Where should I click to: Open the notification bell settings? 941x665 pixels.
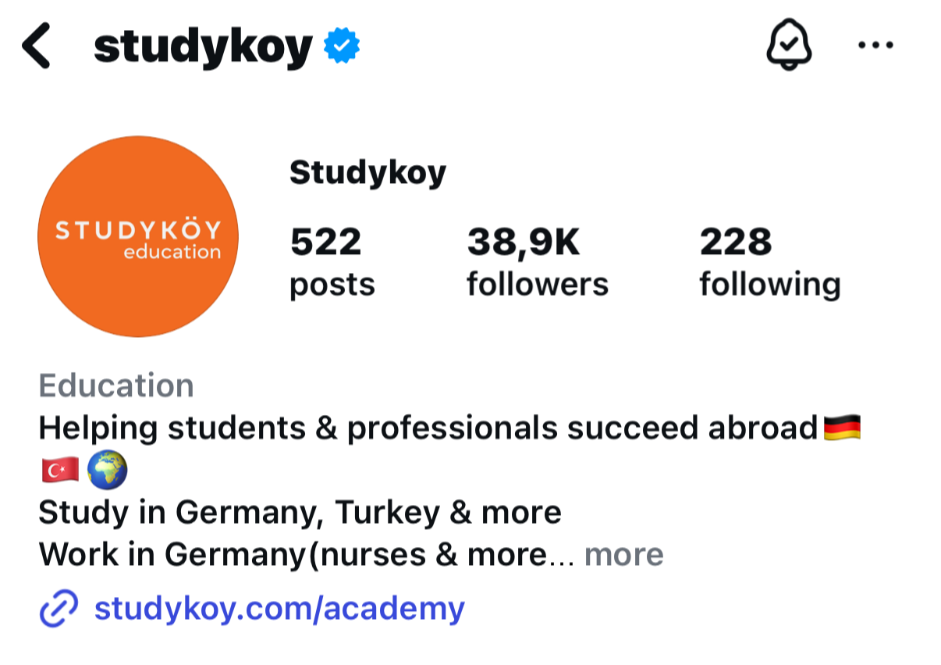click(789, 46)
